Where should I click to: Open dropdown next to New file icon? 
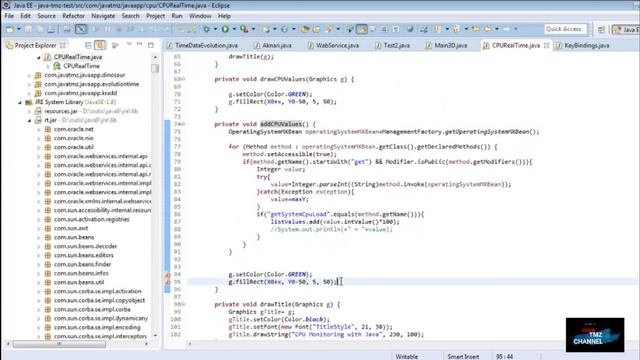tap(18, 29)
